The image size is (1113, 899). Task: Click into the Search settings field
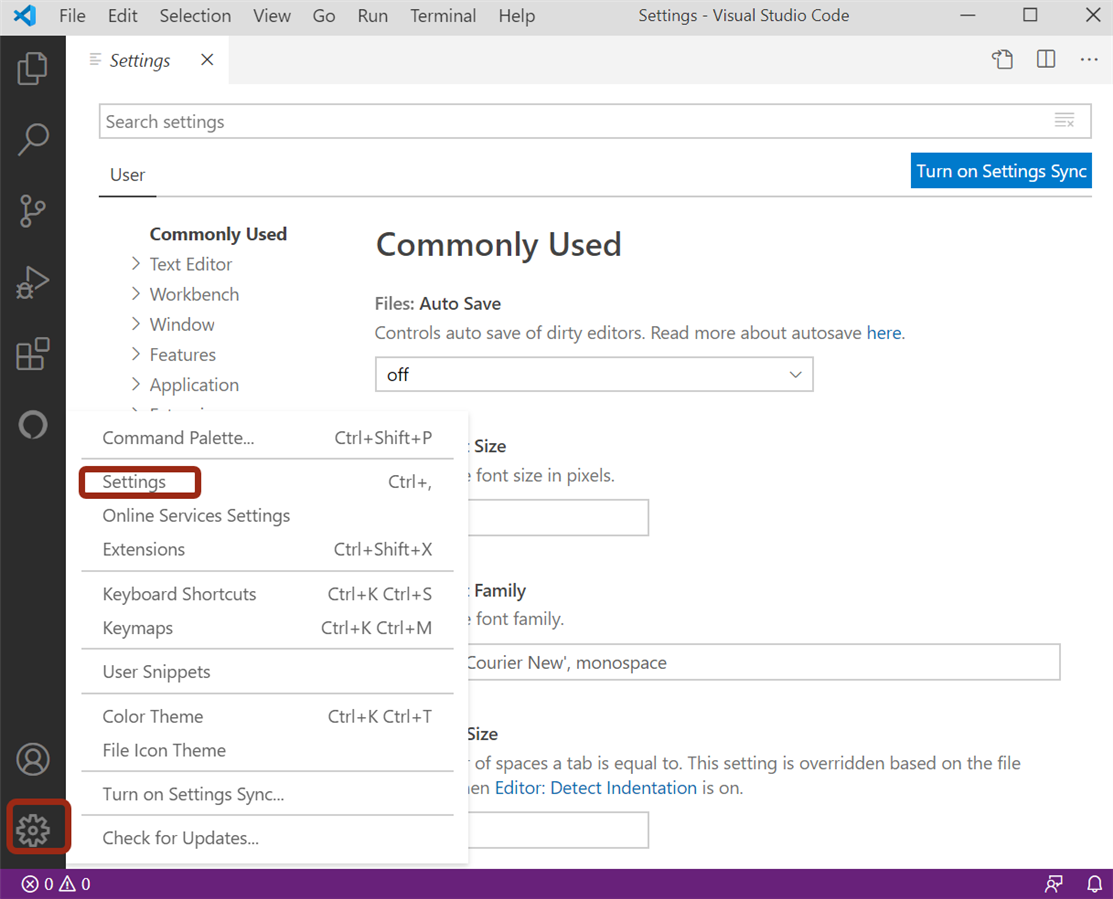coord(575,122)
